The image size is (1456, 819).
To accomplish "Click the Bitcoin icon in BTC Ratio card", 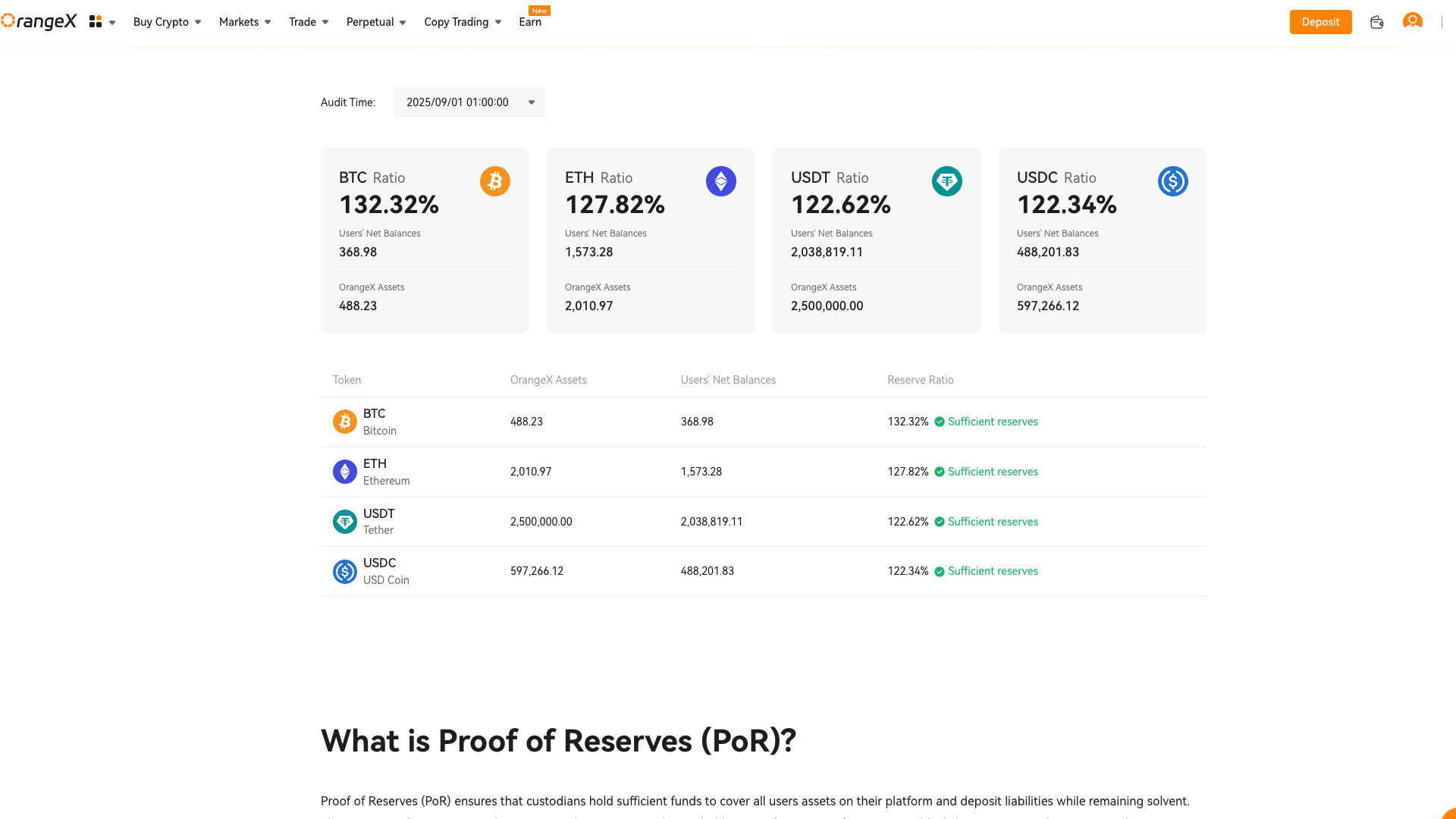I will click(x=495, y=181).
